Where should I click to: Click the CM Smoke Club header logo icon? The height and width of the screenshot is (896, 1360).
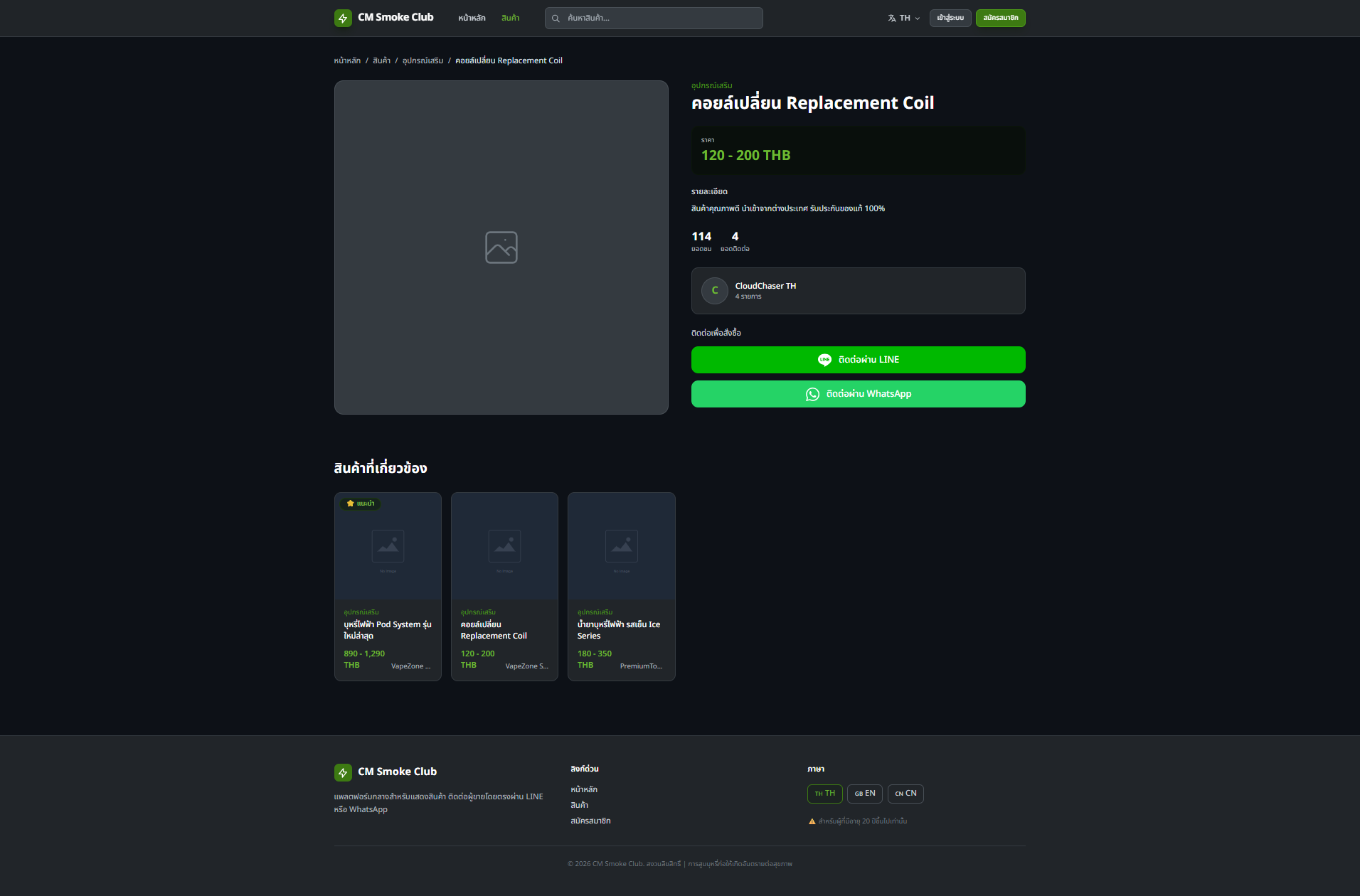click(343, 18)
